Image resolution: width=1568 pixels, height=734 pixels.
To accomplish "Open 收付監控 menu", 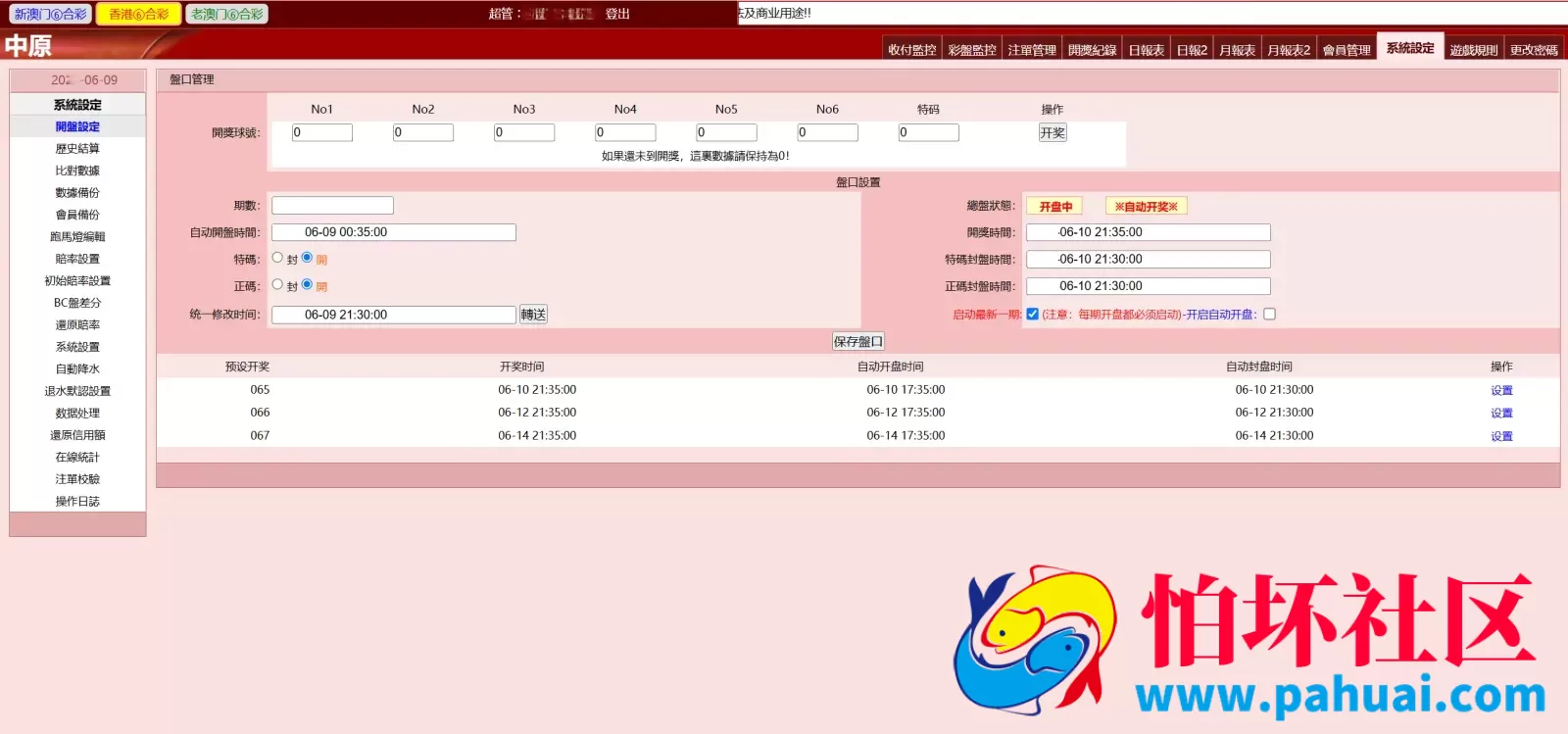I will 911,50.
